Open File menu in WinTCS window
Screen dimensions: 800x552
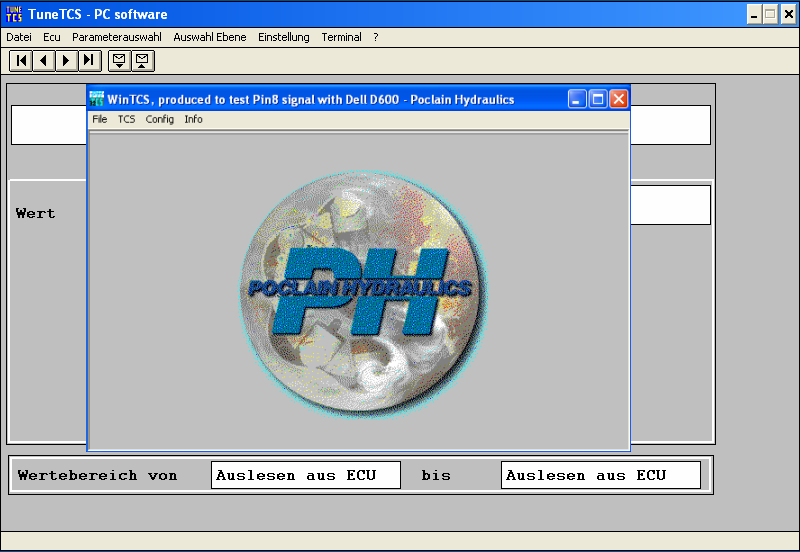tap(99, 119)
